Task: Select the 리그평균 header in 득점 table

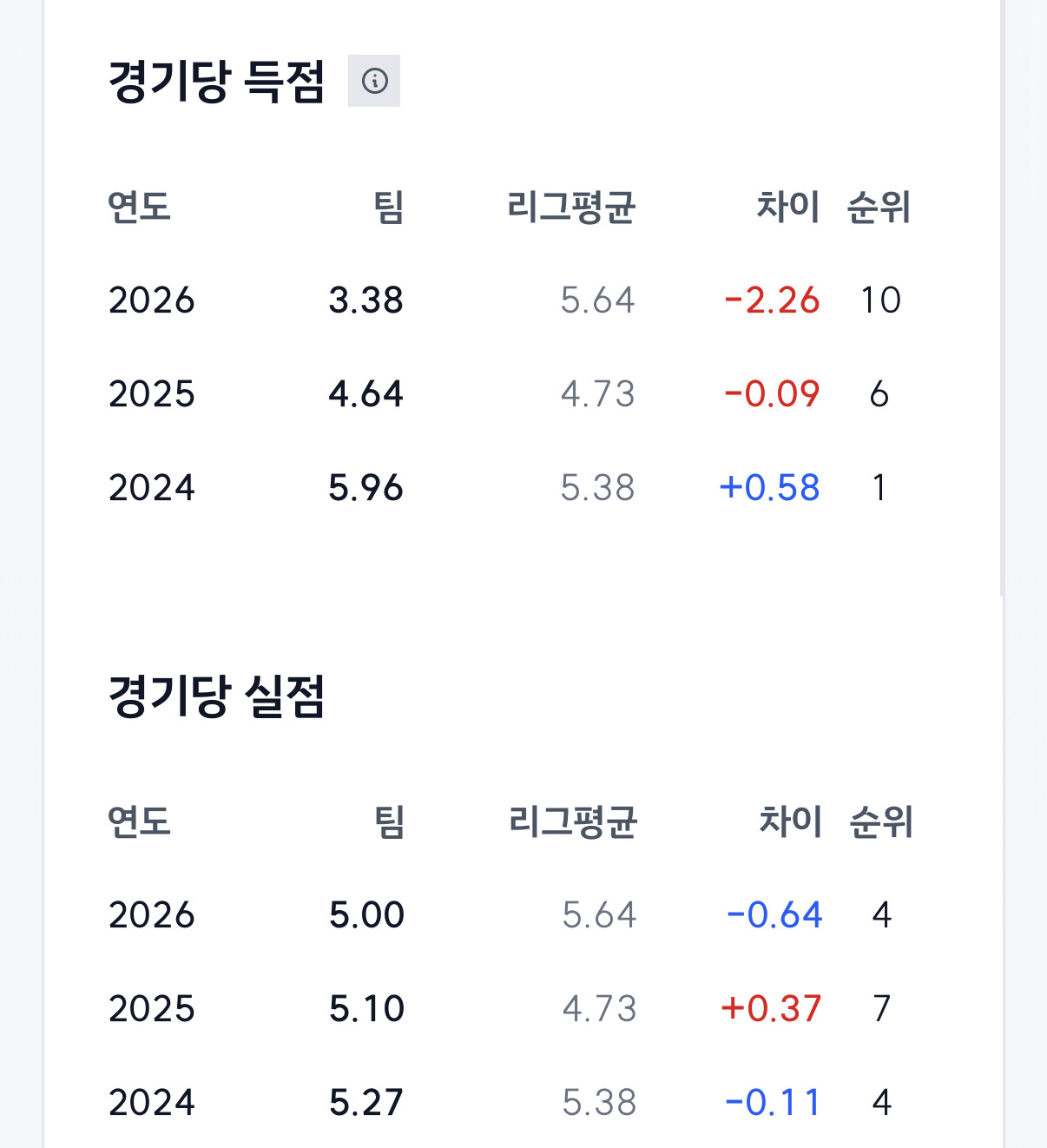Action: point(572,207)
